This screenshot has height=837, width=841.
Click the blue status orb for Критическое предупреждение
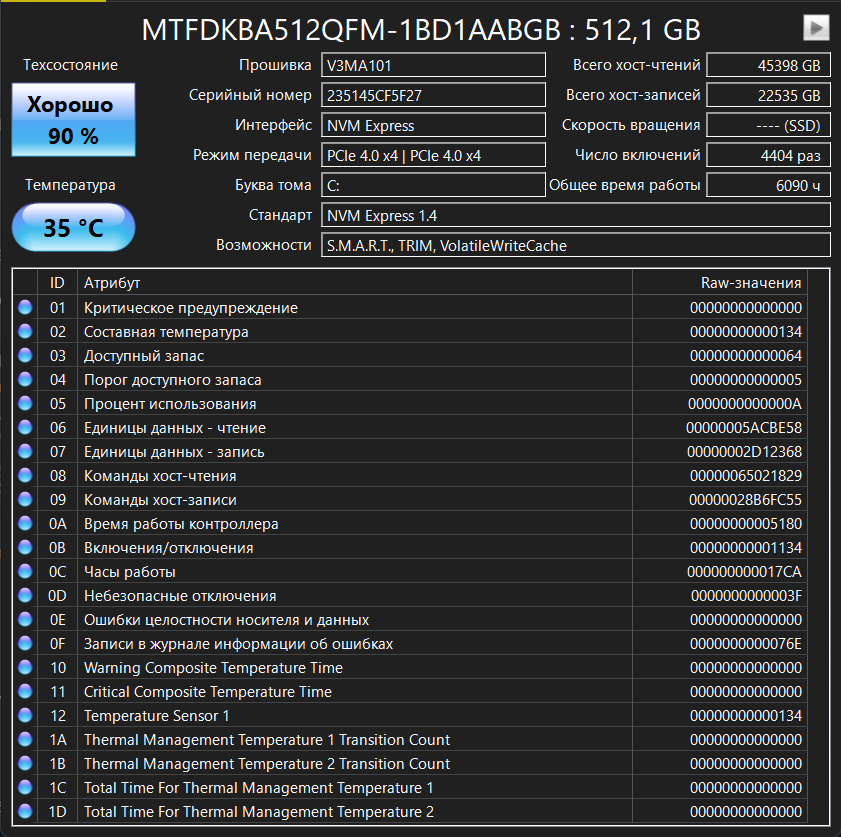coord(25,308)
